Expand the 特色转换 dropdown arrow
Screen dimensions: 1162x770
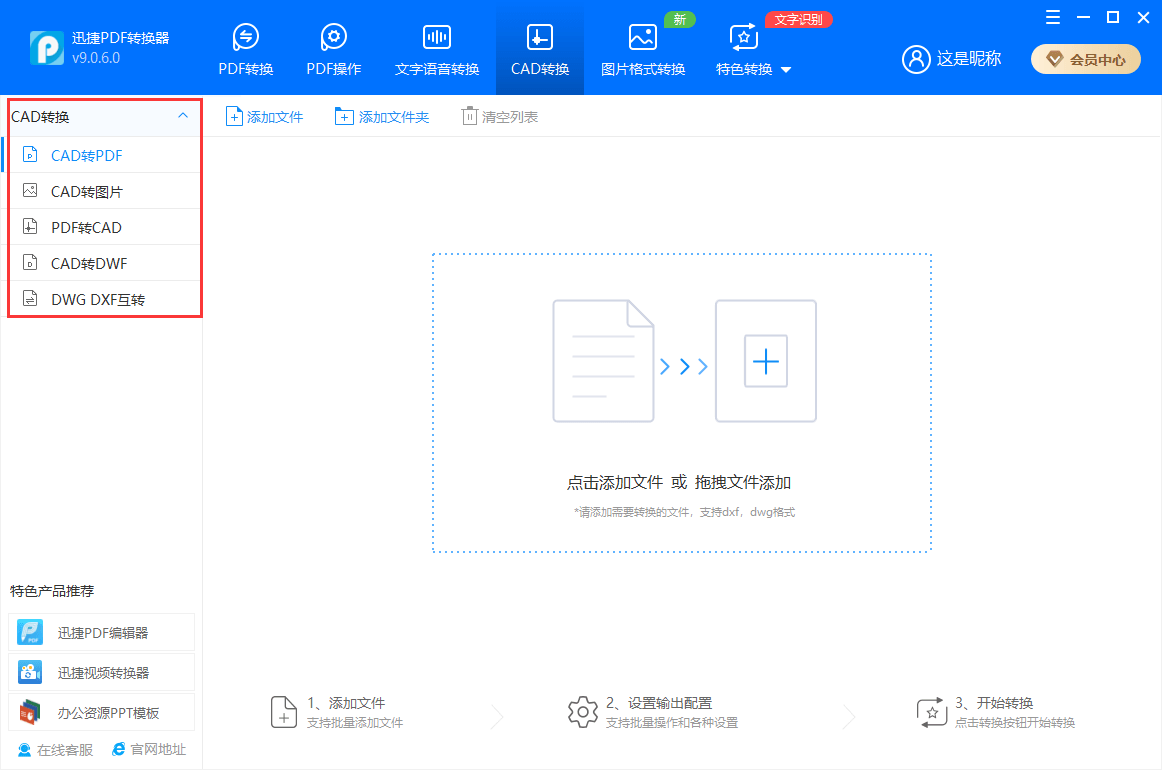pyautogui.click(x=786, y=70)
